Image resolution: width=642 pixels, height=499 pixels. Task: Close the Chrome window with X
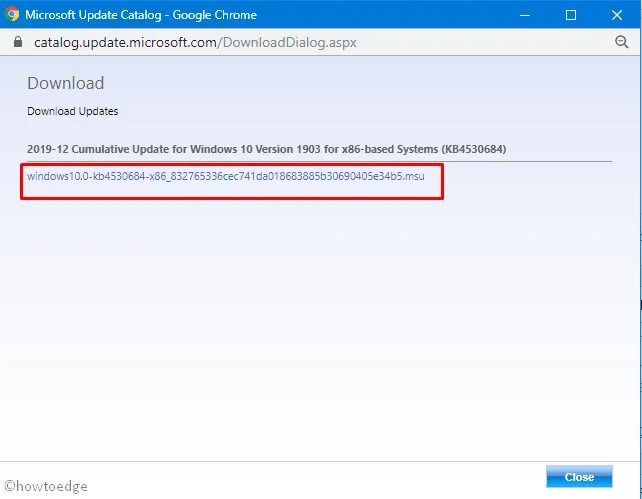pyautogui.click(x=617, y=15)
